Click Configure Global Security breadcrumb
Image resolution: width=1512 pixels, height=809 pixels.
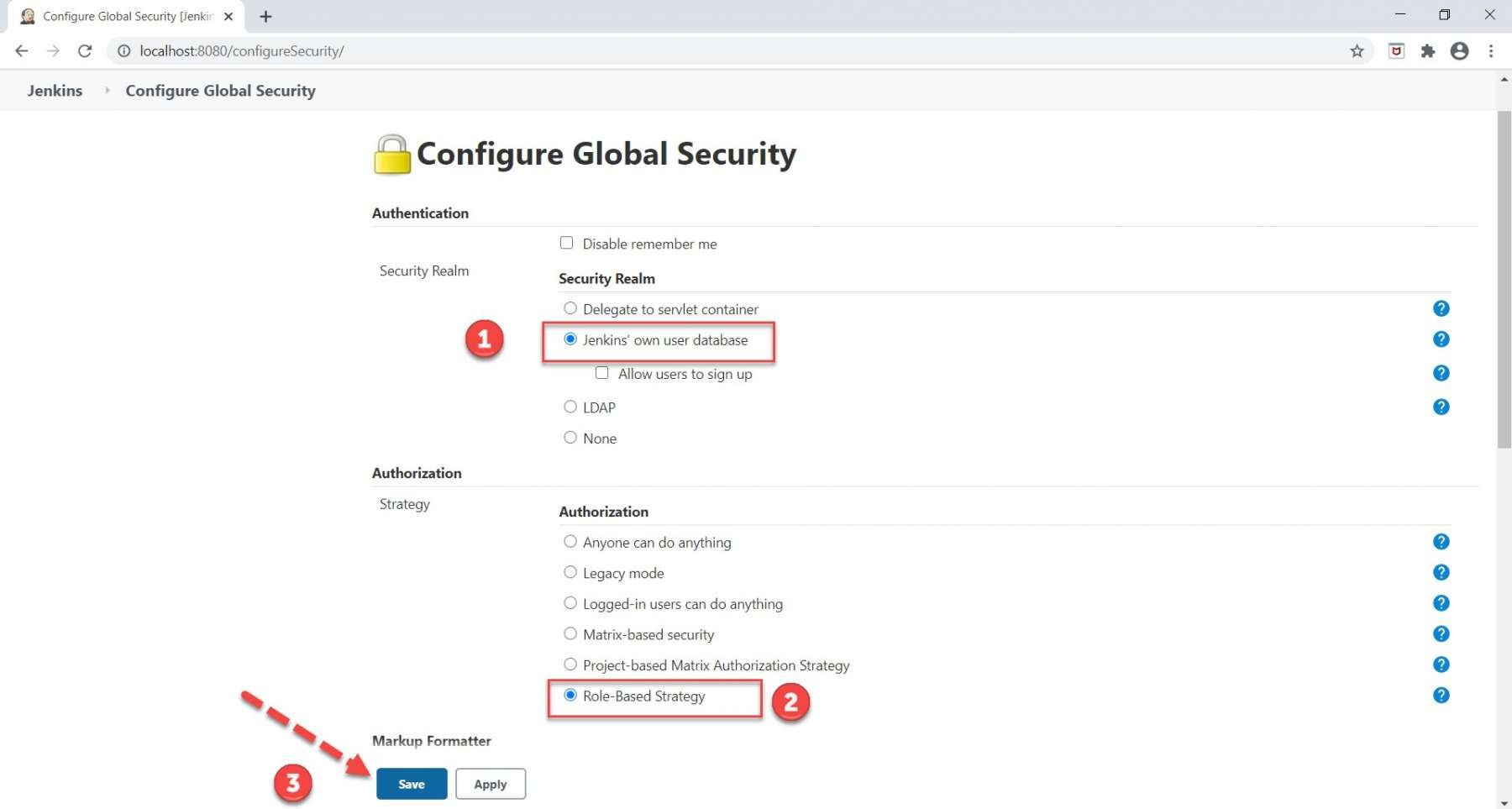click(x=220, y=90)
